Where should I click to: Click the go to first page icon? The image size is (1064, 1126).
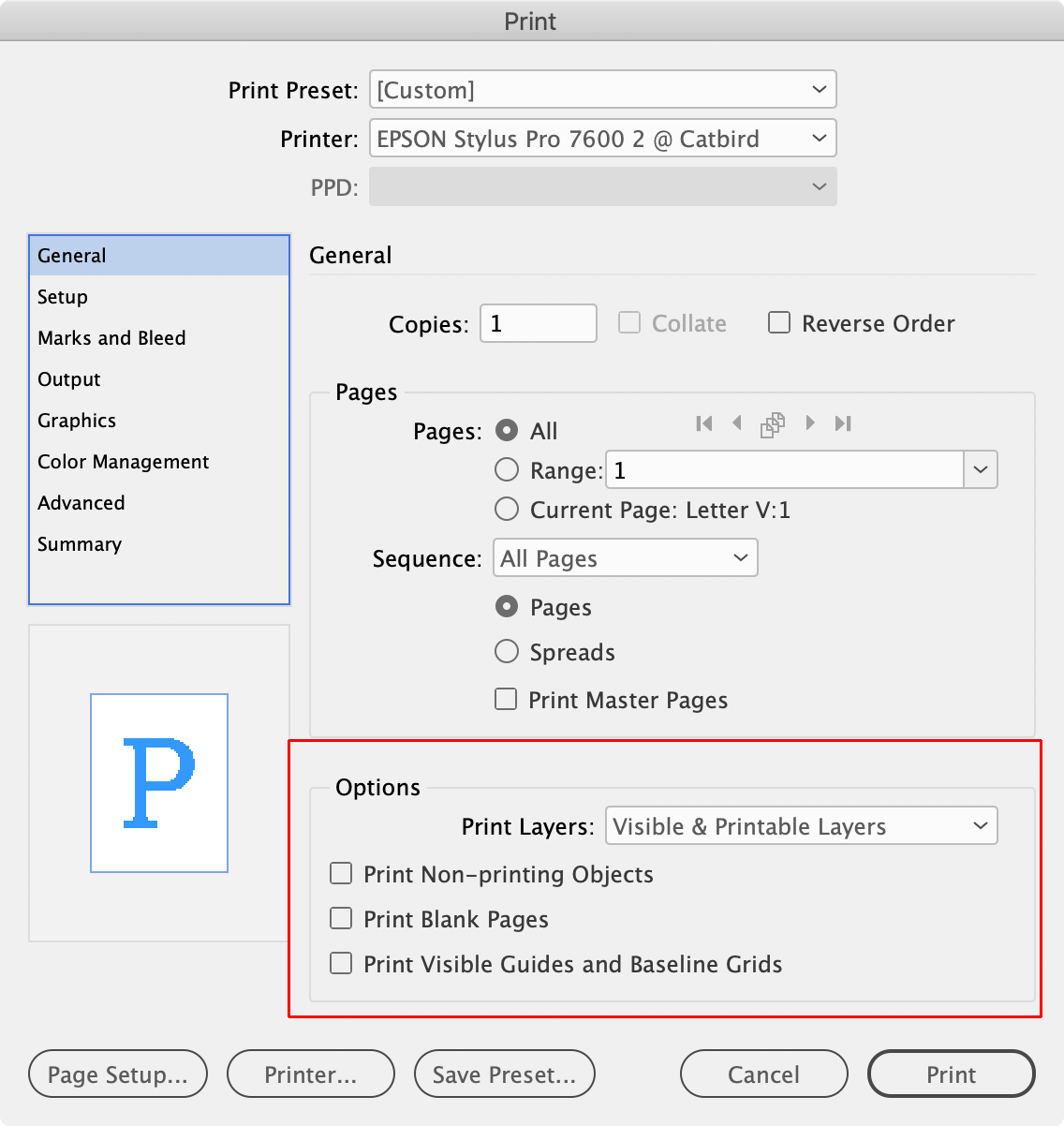pyautogui.click(x=704, y=423)
